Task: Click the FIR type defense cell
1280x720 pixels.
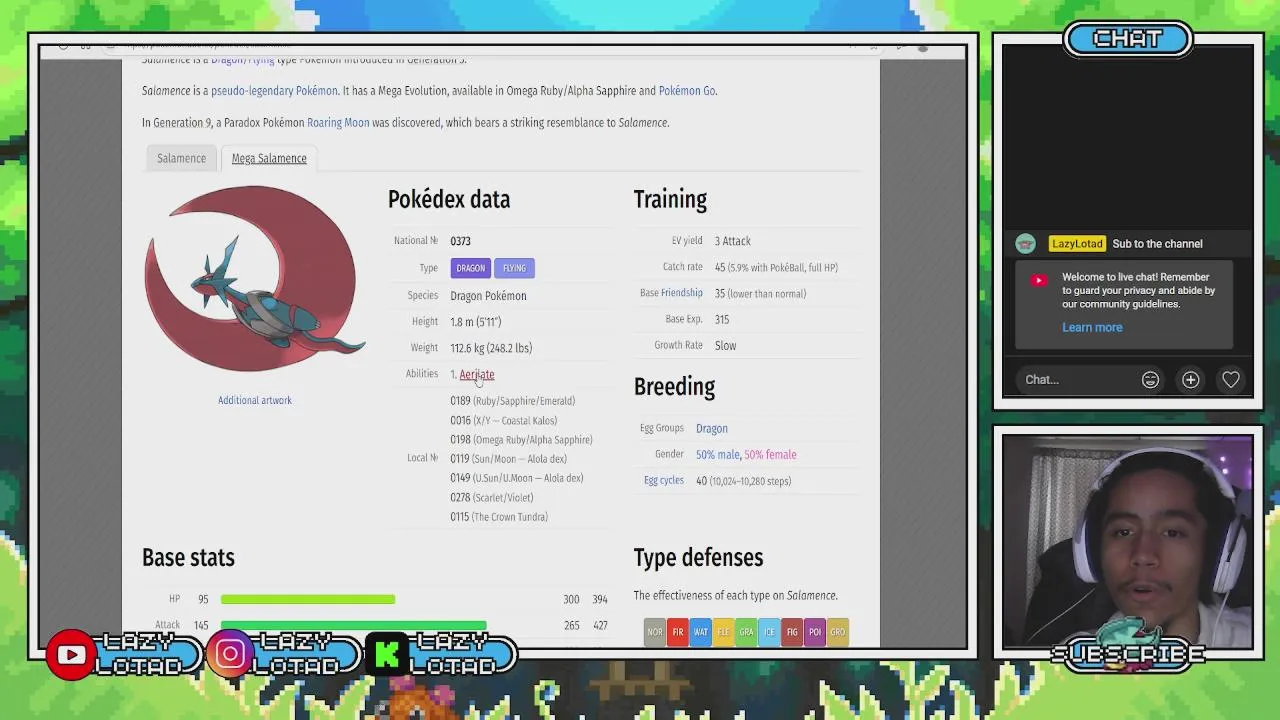Action: click(678, 632)
